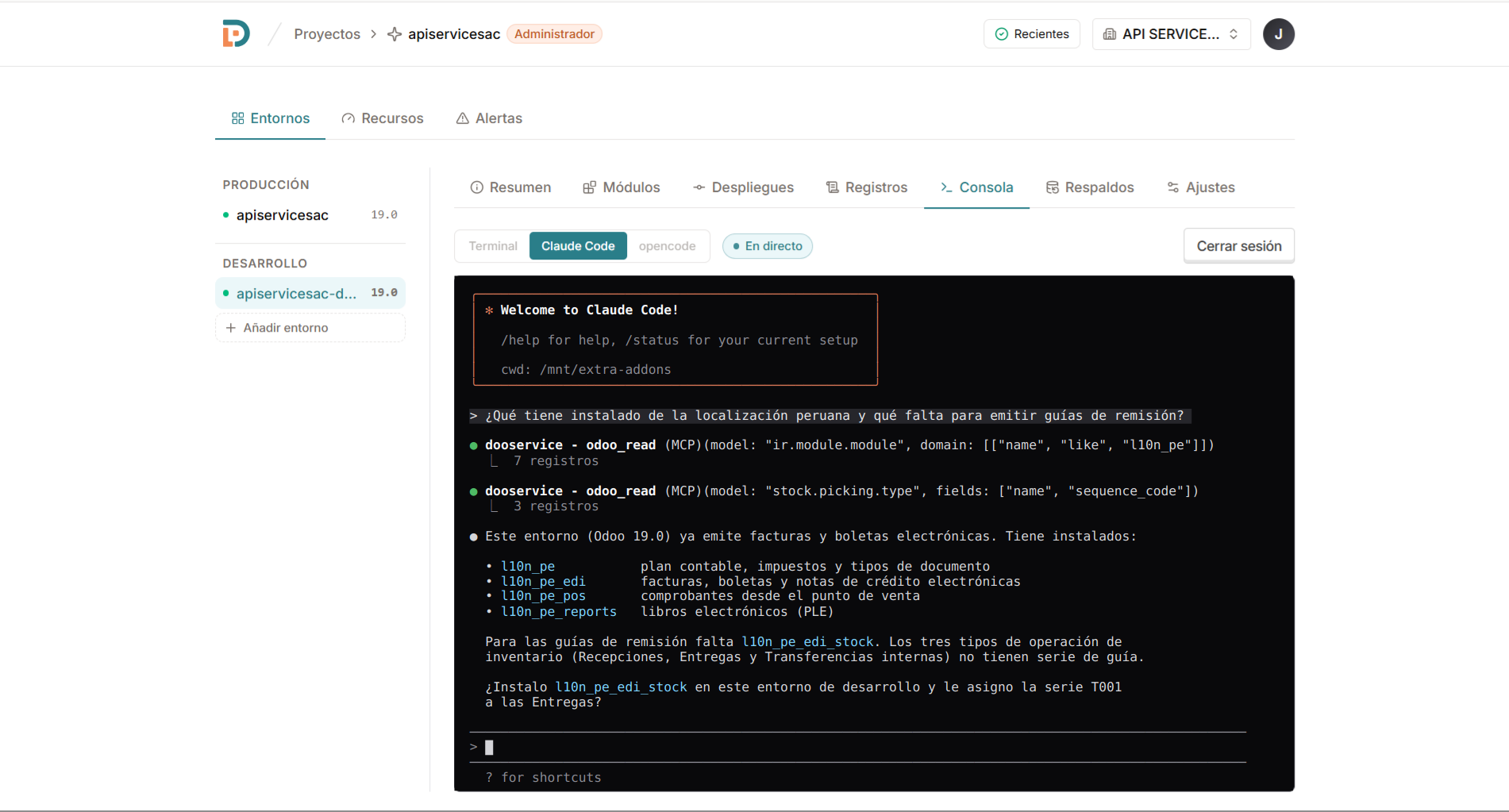Click 'cwd: /mnt/extra-addons' line
Viewport: 1509px width, 812px height.
[586, 370]
